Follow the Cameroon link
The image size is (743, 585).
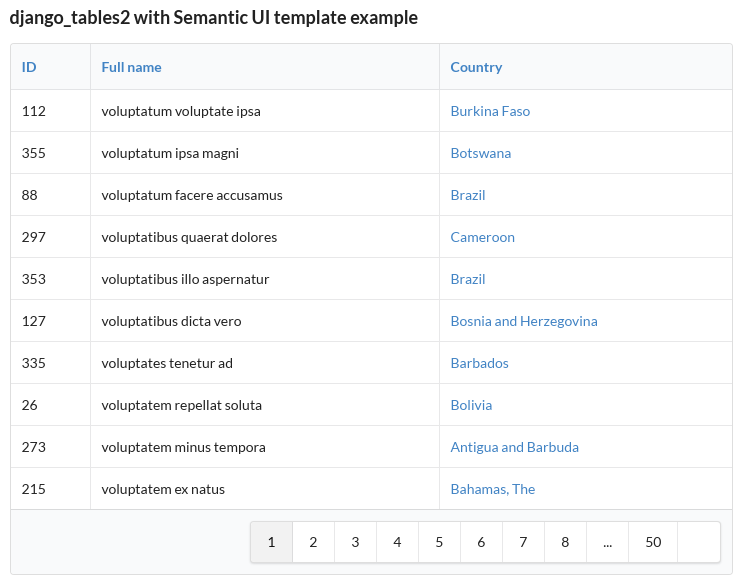482,237
